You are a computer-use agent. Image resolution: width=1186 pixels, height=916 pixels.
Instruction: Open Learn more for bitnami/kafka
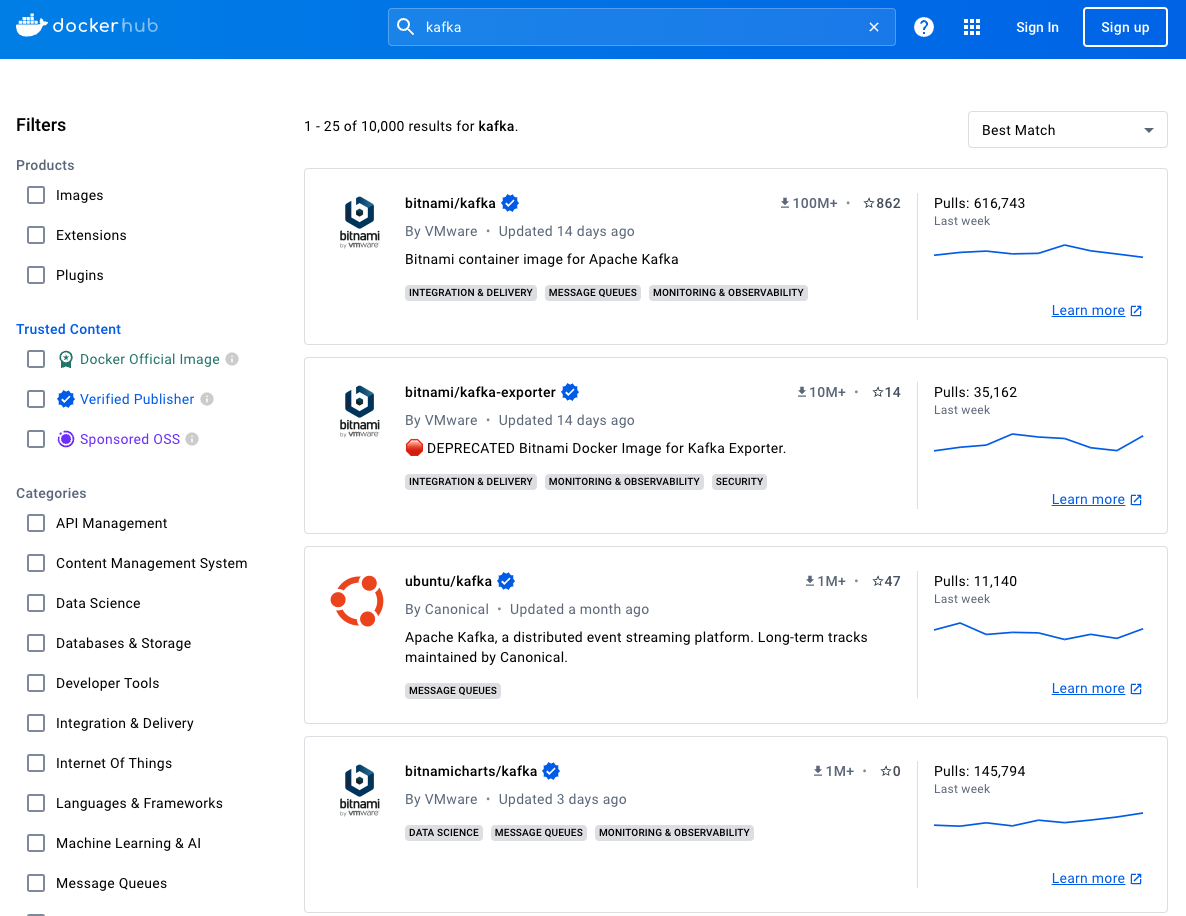pyautogui.click(x=1096, y=310)
